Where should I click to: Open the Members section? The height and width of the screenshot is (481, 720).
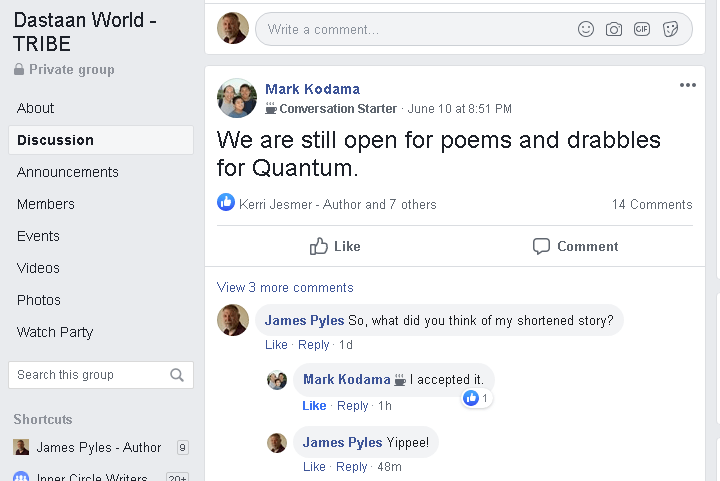(46, 204)
